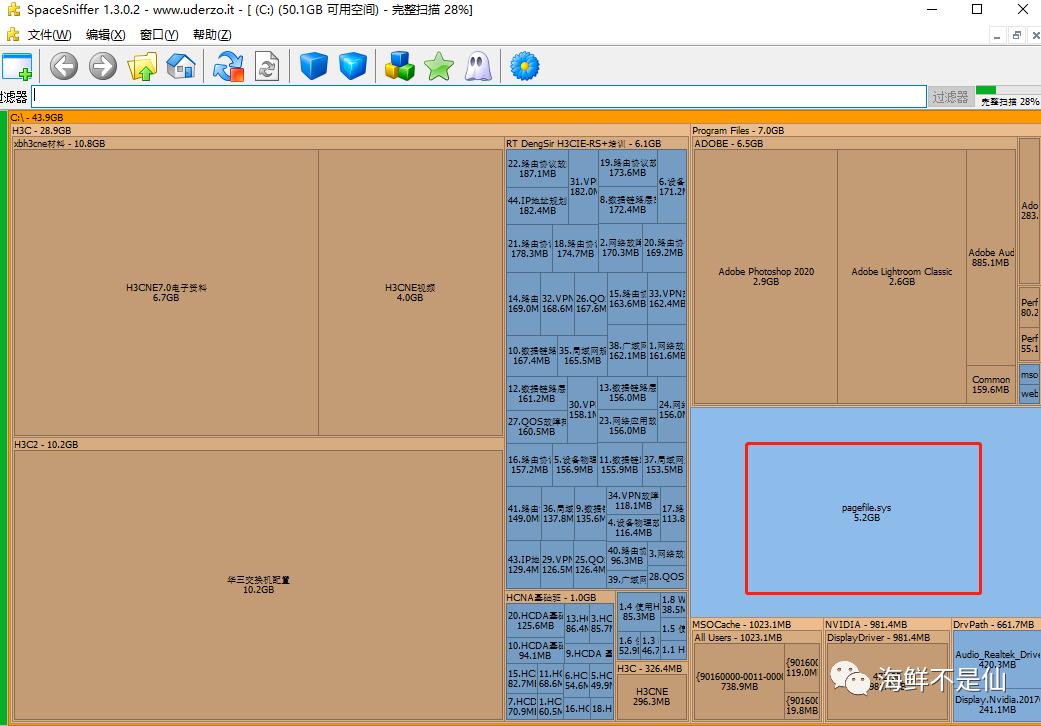This screenshot has width=1041, height=726.
Task: Click the green star icon
Action: point(438,67)
